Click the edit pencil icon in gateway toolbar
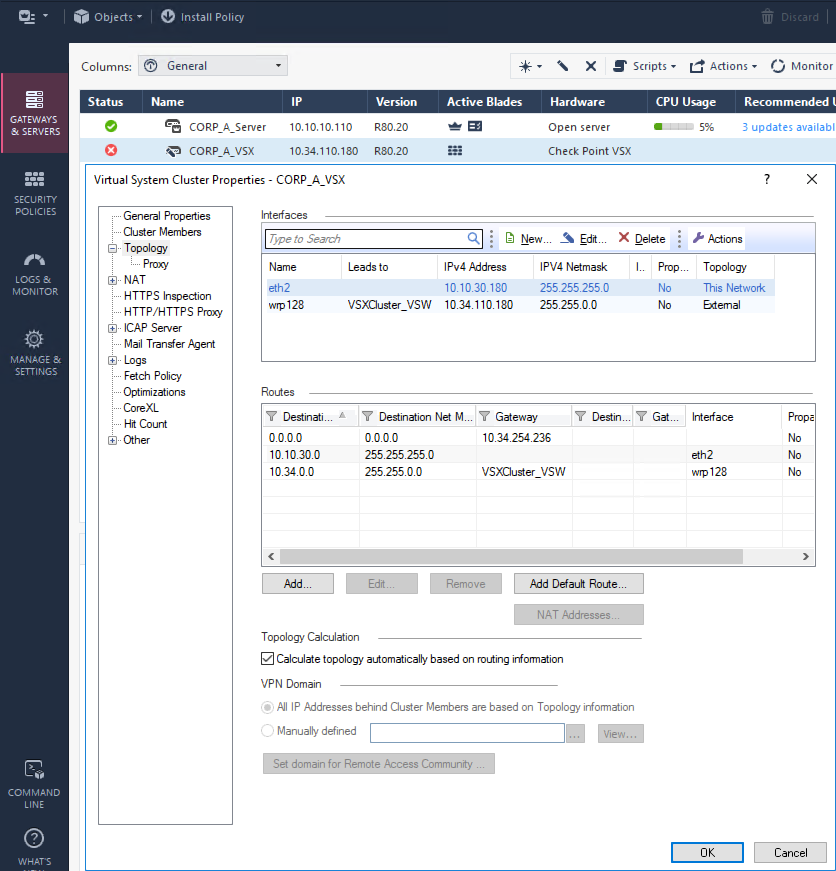The image size is (836, 871). (x=562, y=67)
